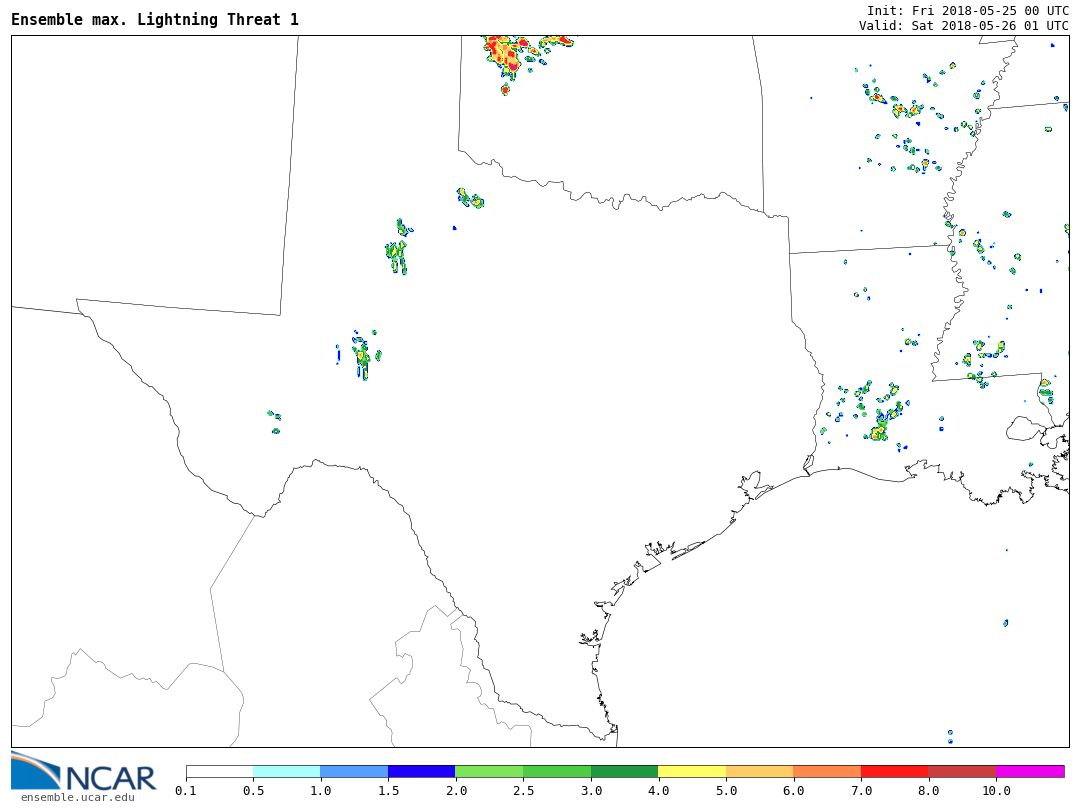Click the Valid time text line
This screenshot has height=810, width=1080.
click(963, 26)
